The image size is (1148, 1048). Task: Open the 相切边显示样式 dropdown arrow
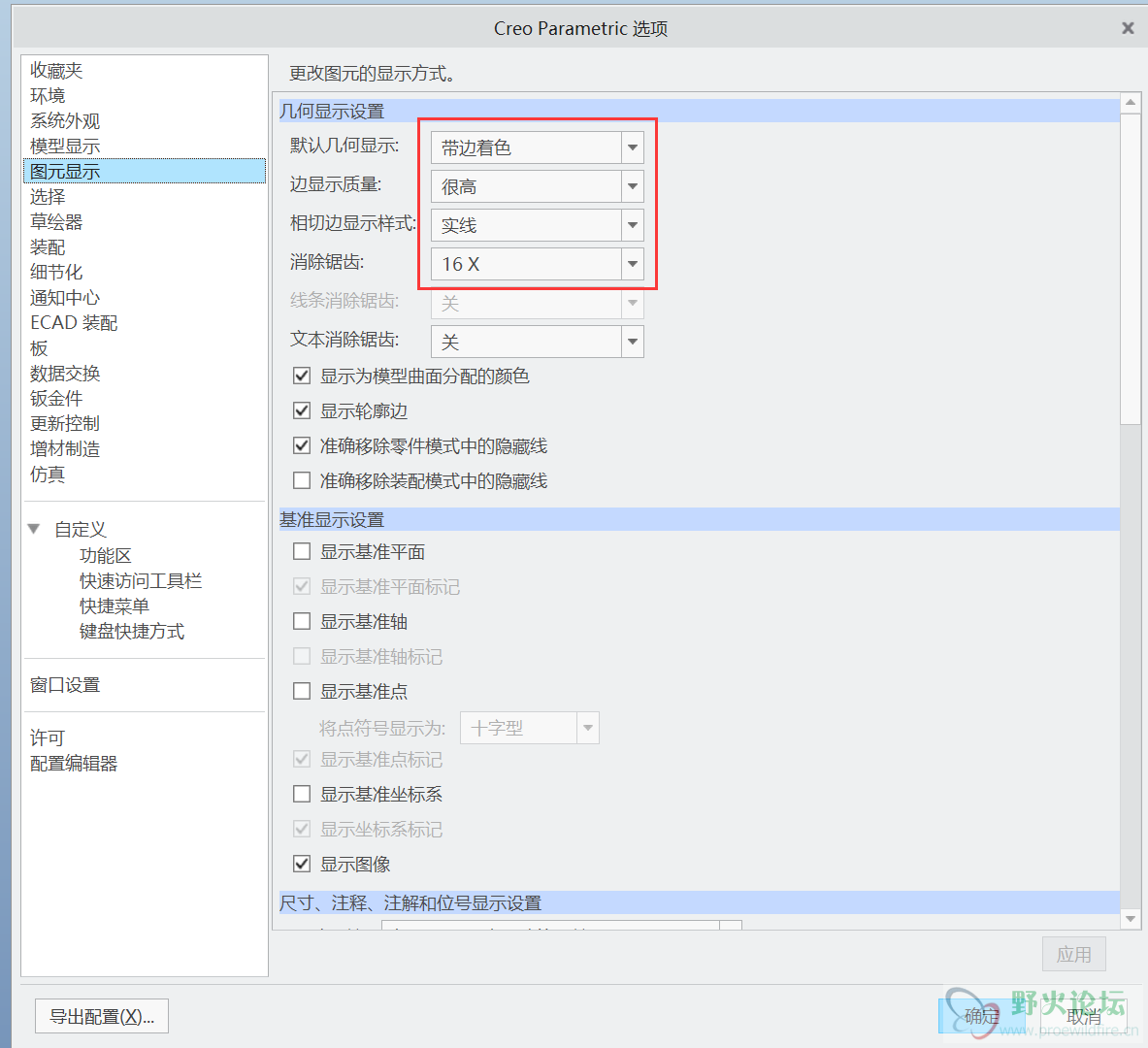[x=633, y=225]
